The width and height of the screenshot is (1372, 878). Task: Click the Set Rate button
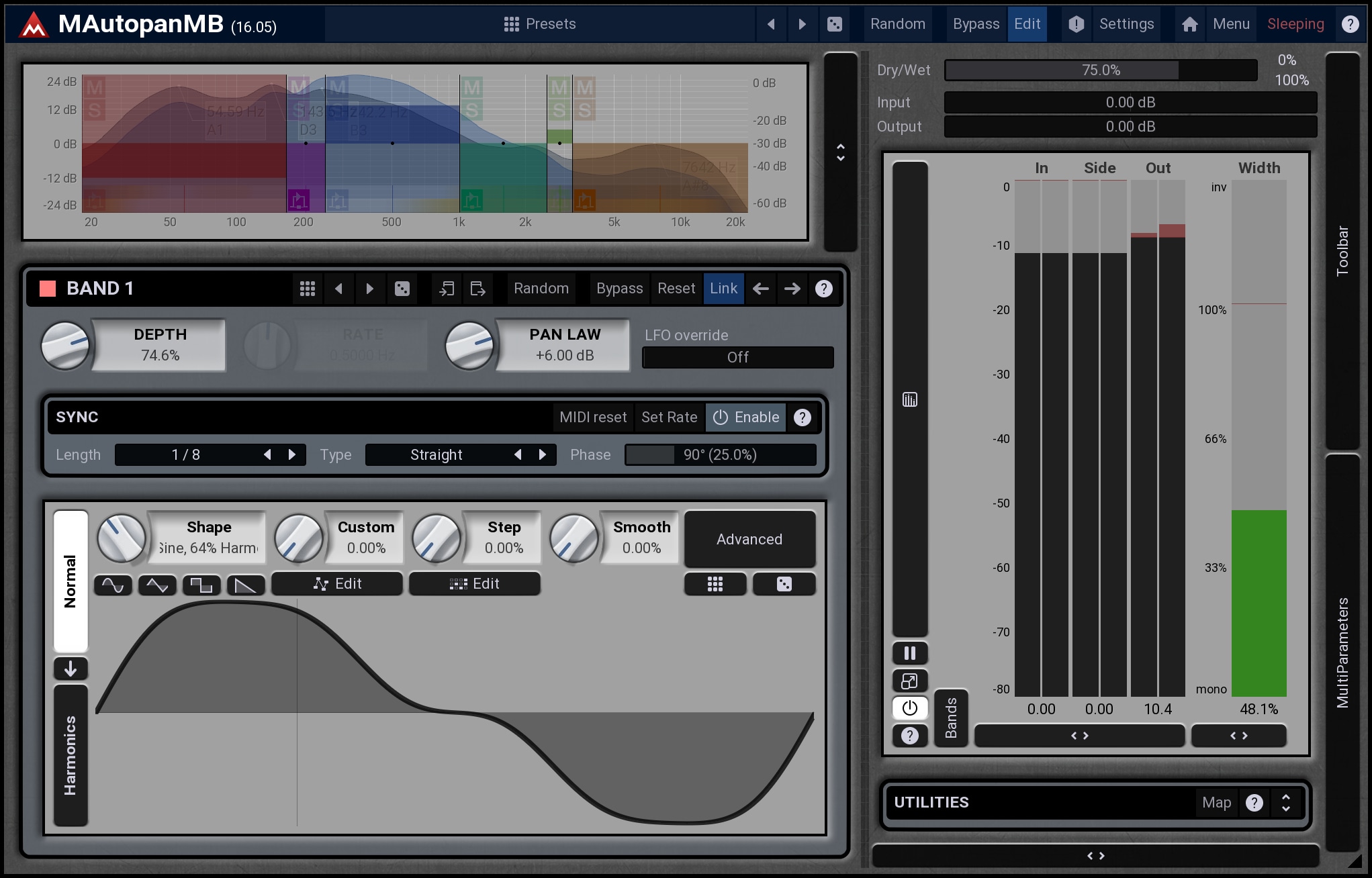[x=669, y=418]
